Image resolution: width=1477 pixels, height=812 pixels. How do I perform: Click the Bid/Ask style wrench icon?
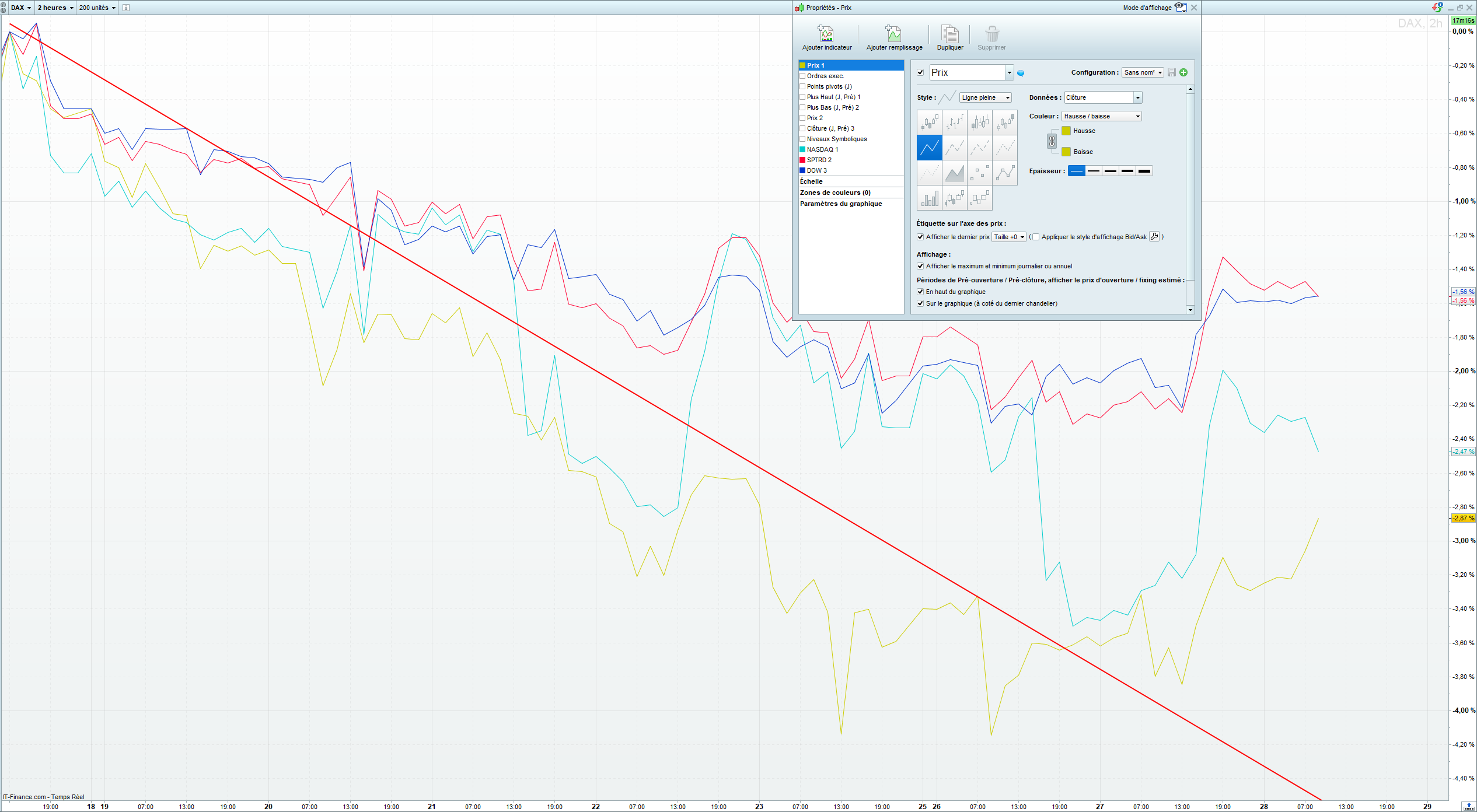coord(1154,237)
